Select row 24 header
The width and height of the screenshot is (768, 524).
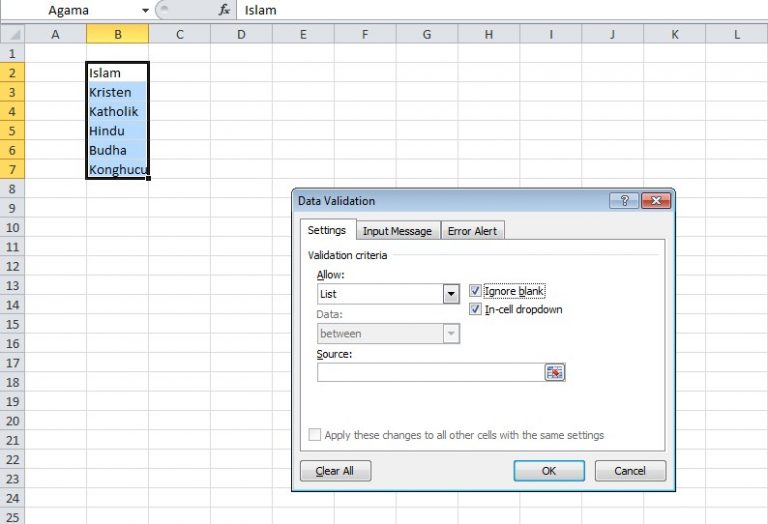(x=12, y=498)
